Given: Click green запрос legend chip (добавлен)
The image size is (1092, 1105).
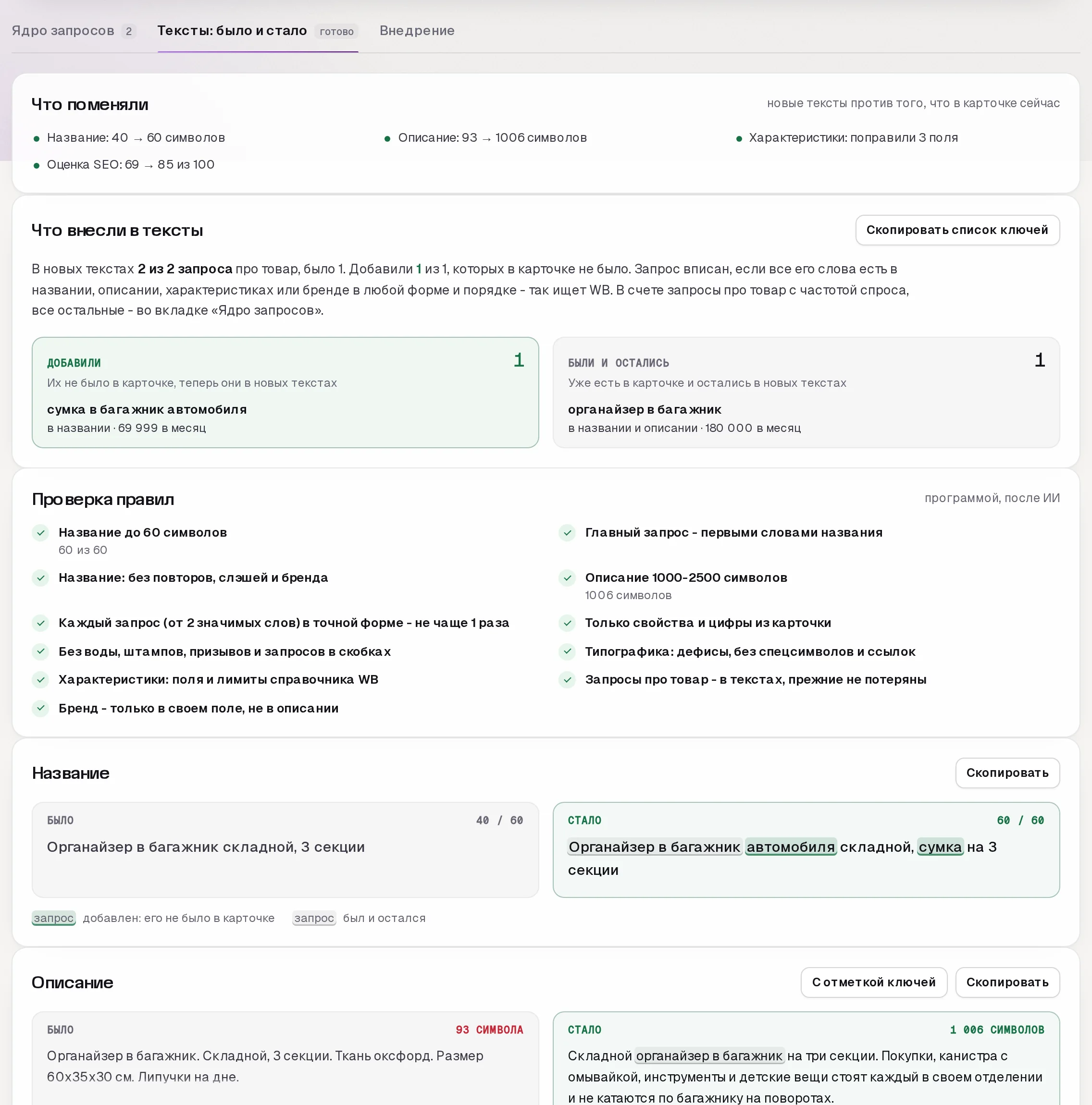Looking at the screenshot, I should (x=54, y=918).
